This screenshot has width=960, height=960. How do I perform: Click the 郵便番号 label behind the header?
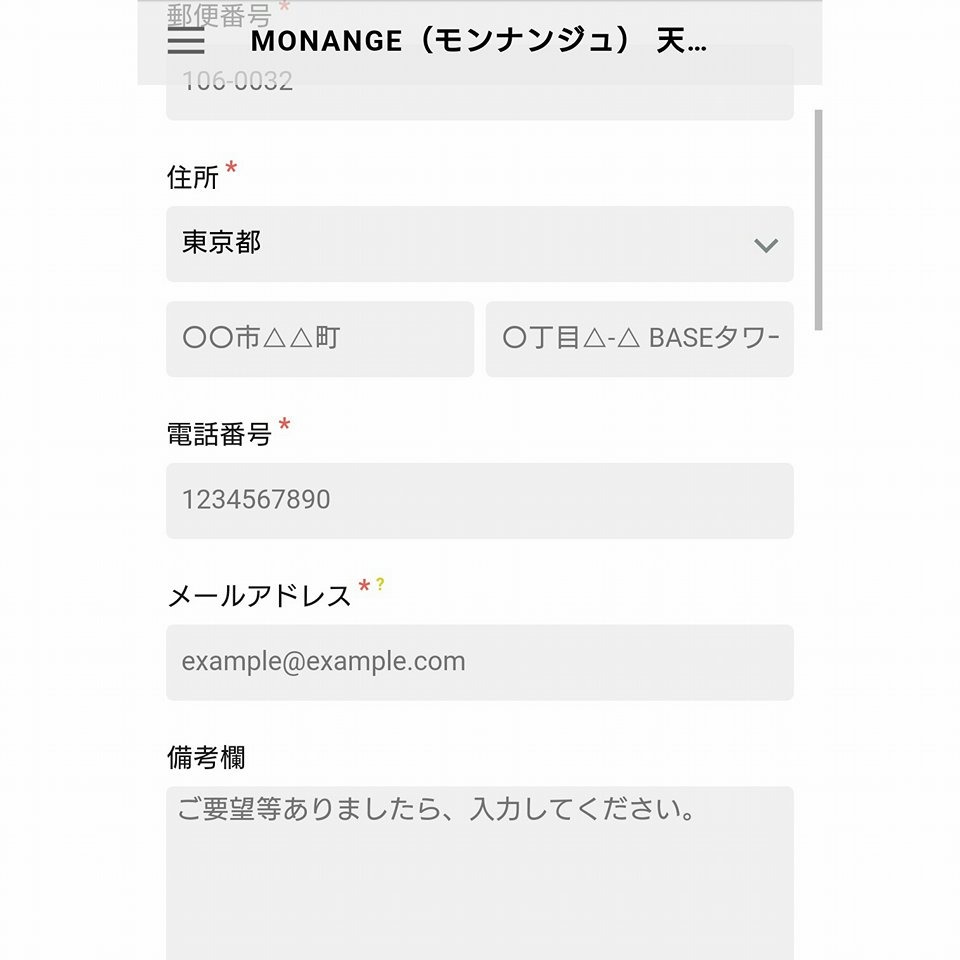(219, 15)
